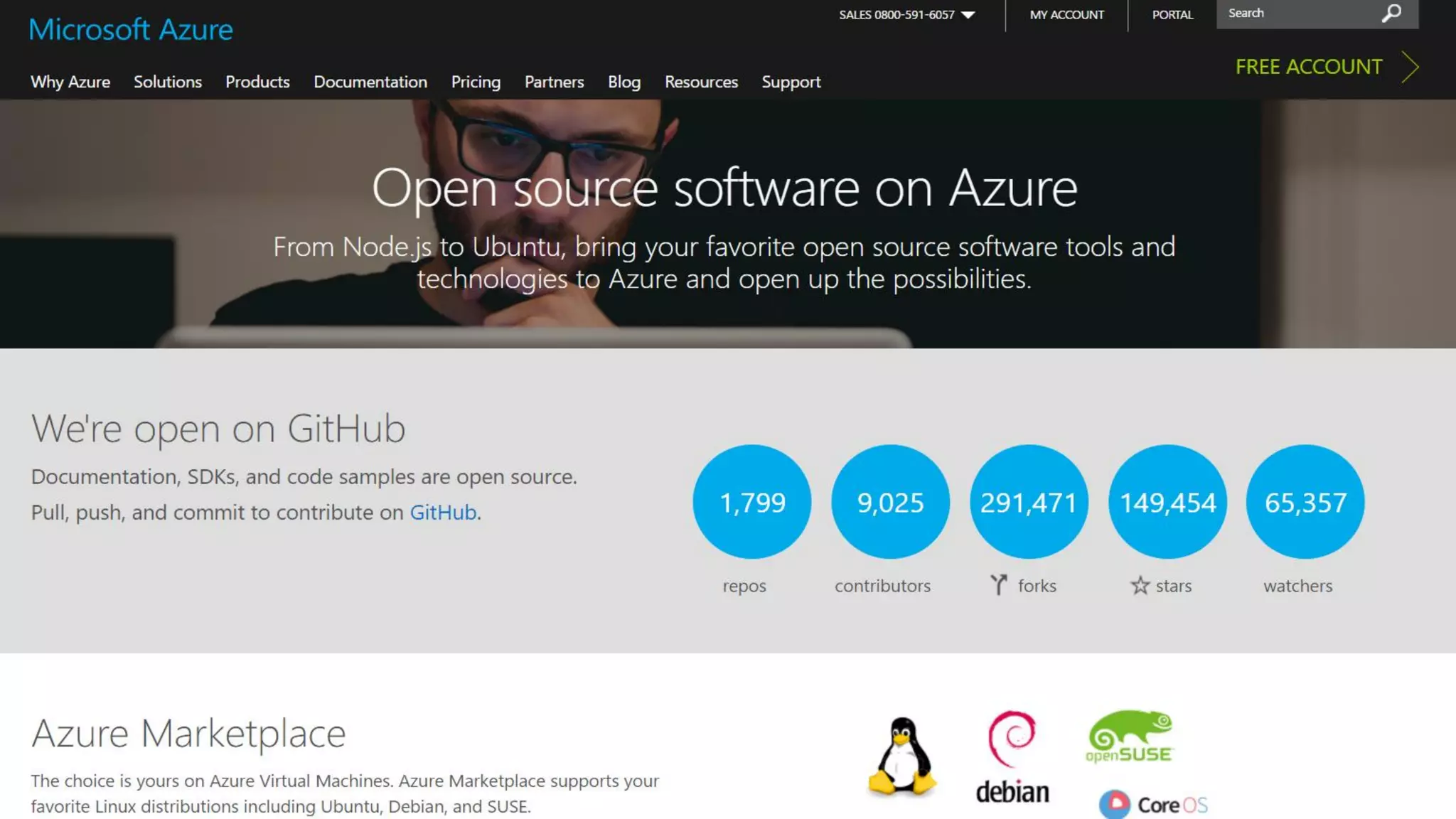This screenshot has width=1456, height=819.
Task: Follow the GitHub link
Action: (x=443, y=512)
